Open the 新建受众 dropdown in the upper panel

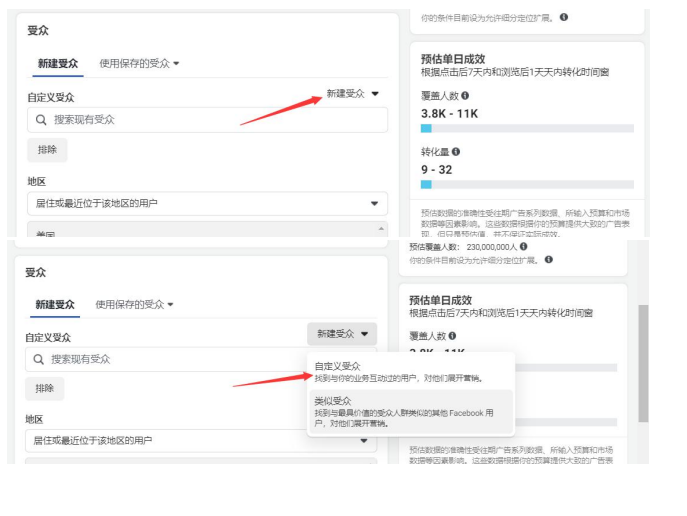[x=352, y=94]
